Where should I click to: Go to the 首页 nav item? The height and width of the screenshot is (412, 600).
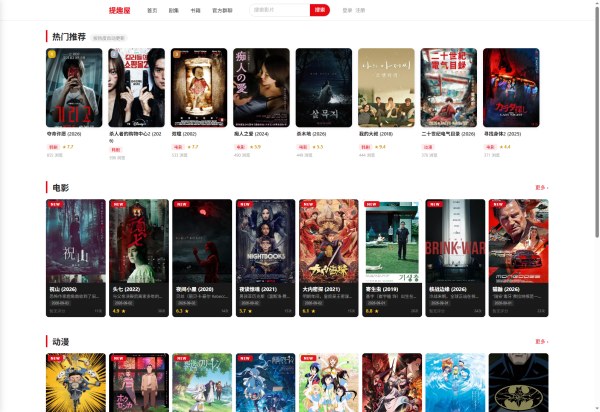[x=152, y=10]
